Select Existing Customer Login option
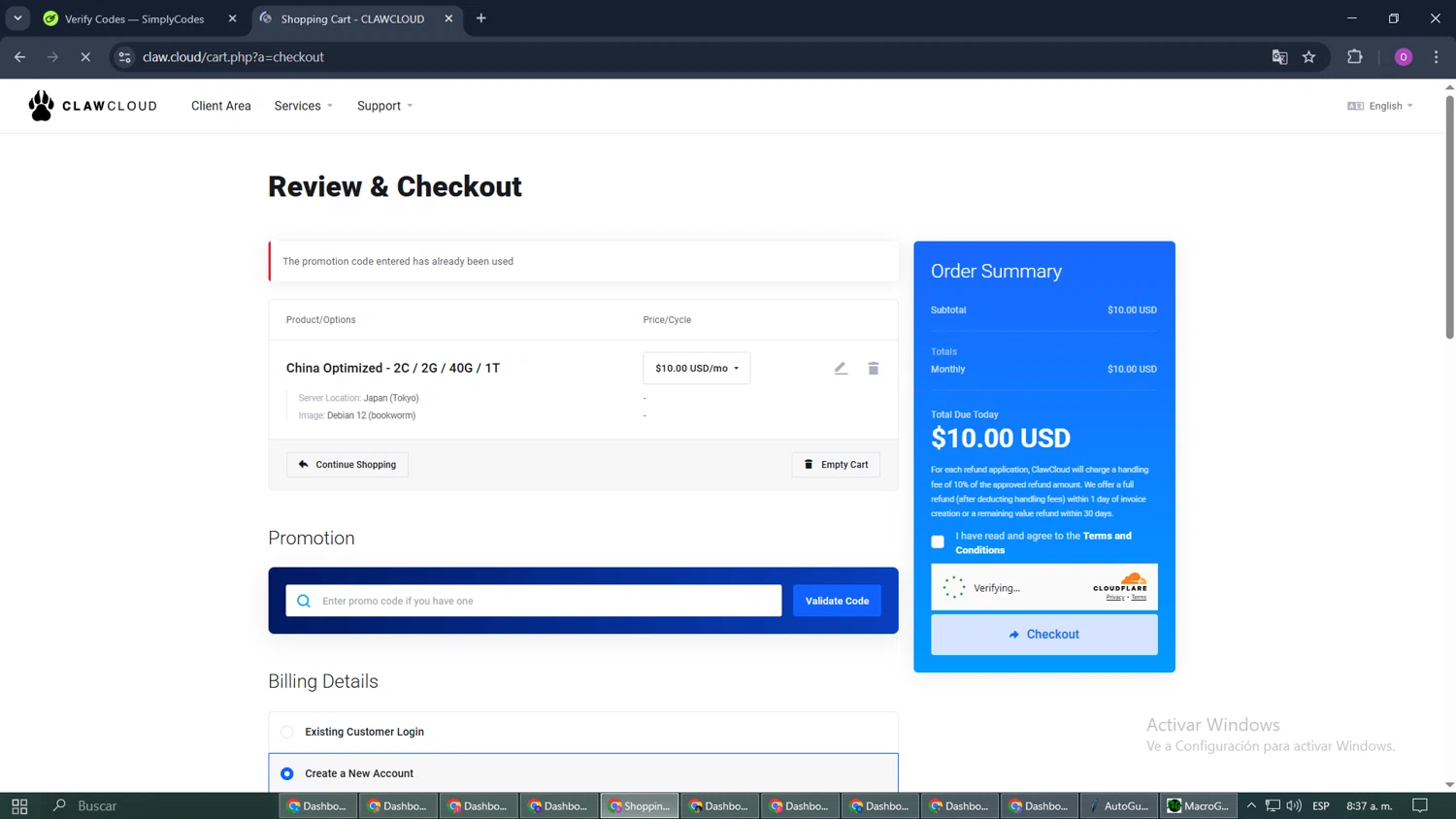Screen dimensions: 1456x819 click(x=287, y=733)
